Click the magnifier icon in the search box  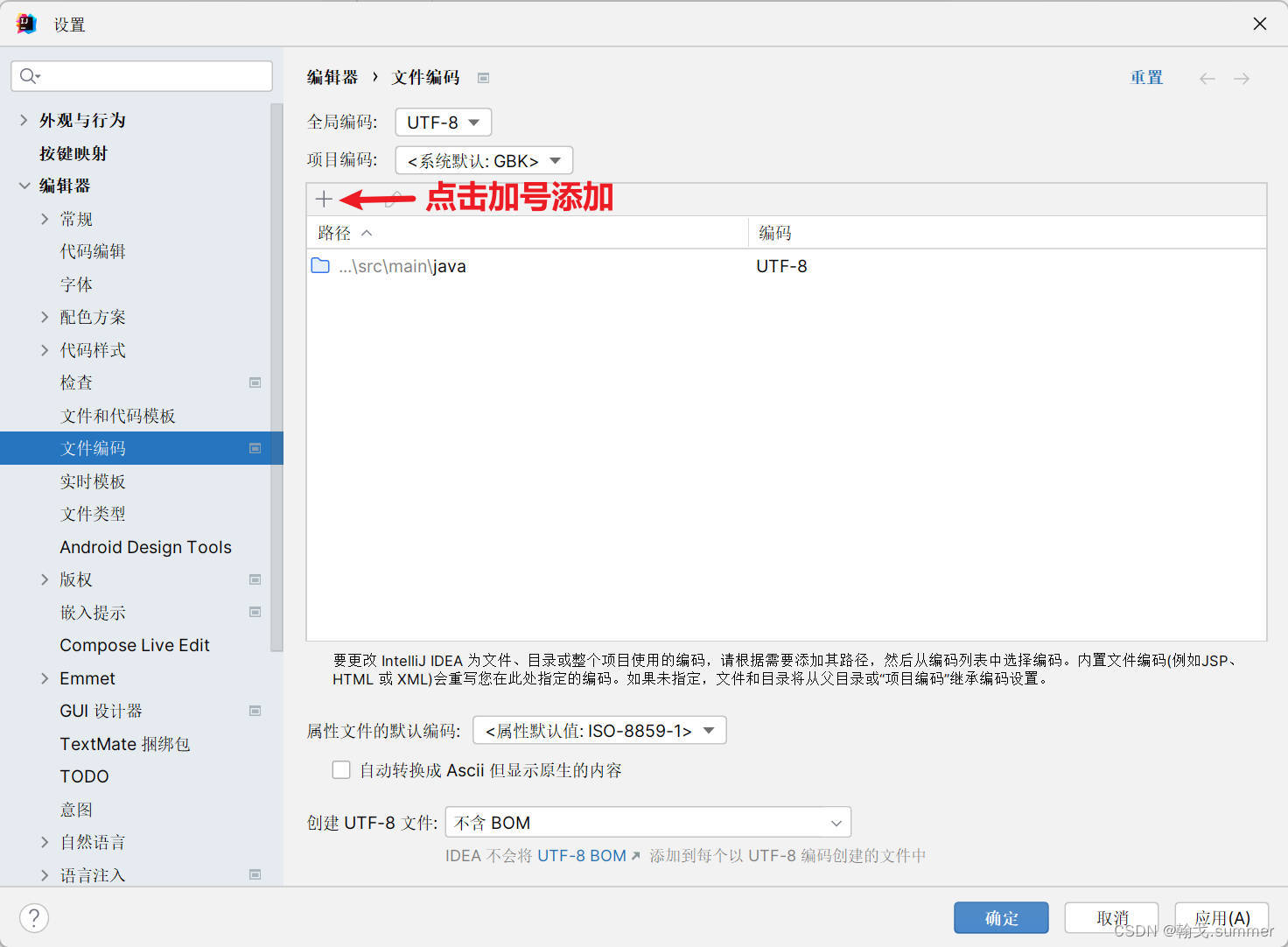(x=28, y=75)
